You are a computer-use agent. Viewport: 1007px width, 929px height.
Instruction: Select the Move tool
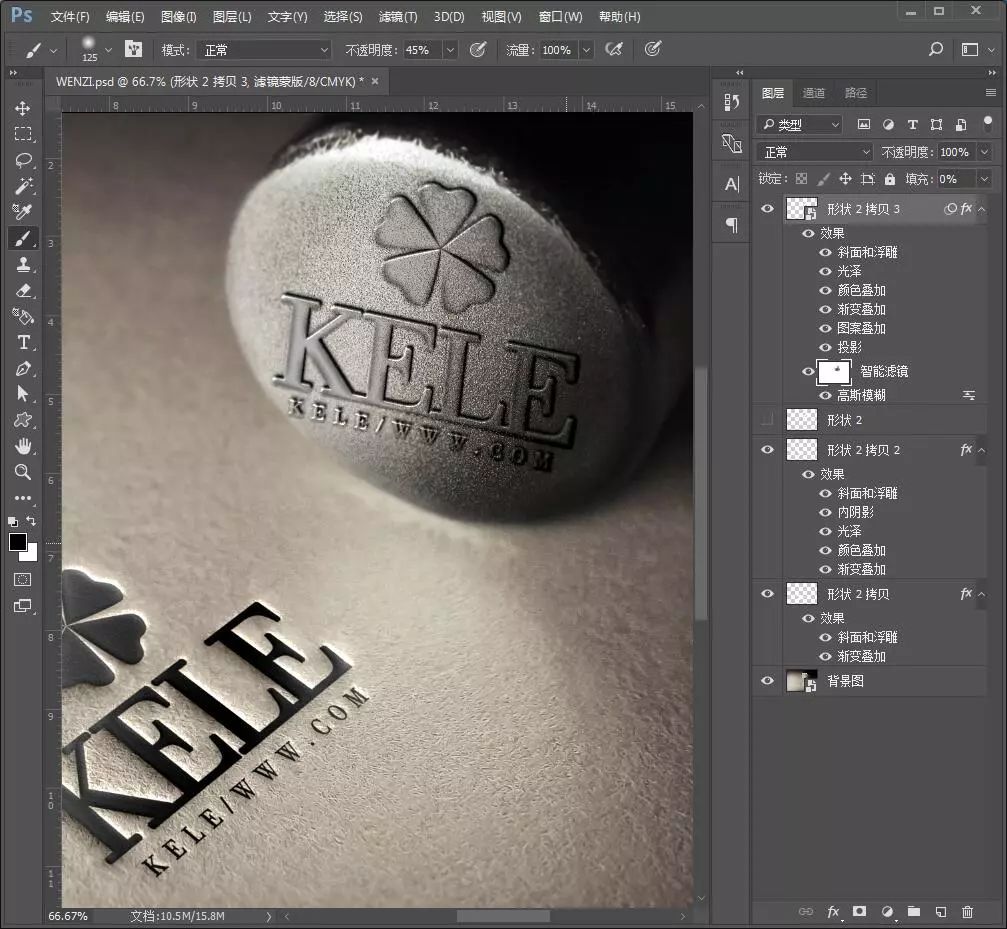[x=22, y=108]
